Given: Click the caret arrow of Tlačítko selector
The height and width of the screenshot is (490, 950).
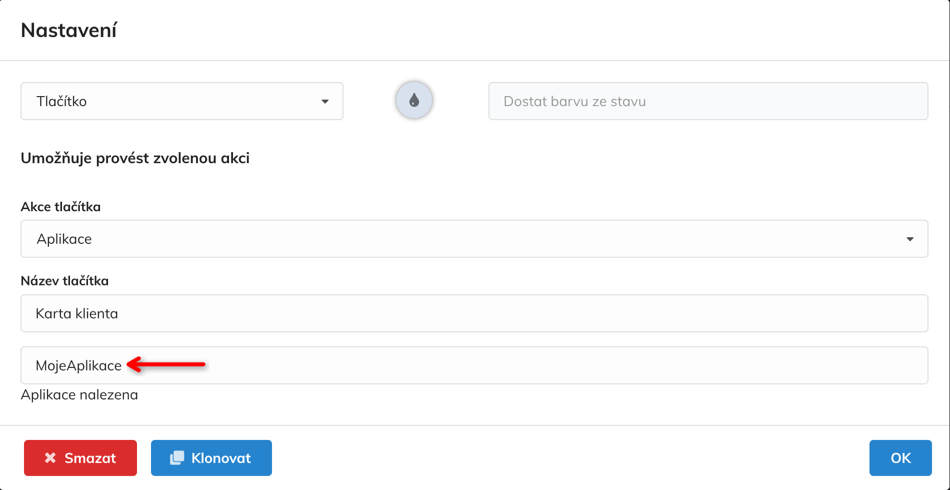Looking at the screenshot, I should [325, 101].
